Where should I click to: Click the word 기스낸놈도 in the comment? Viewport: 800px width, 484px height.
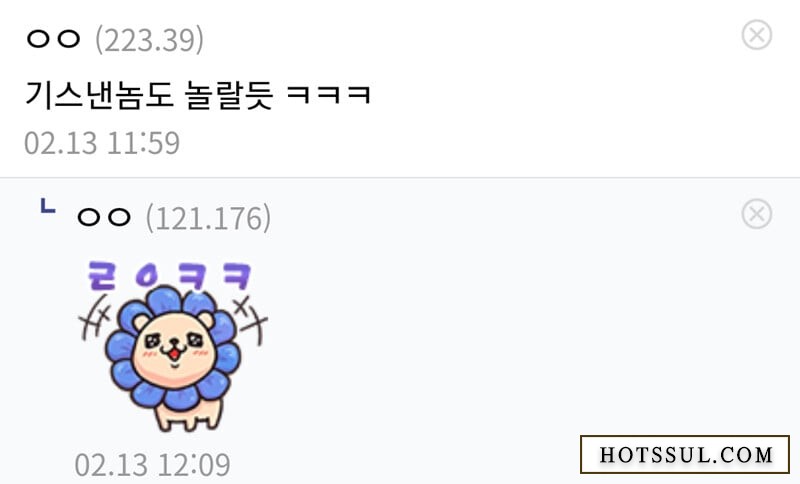100,95
